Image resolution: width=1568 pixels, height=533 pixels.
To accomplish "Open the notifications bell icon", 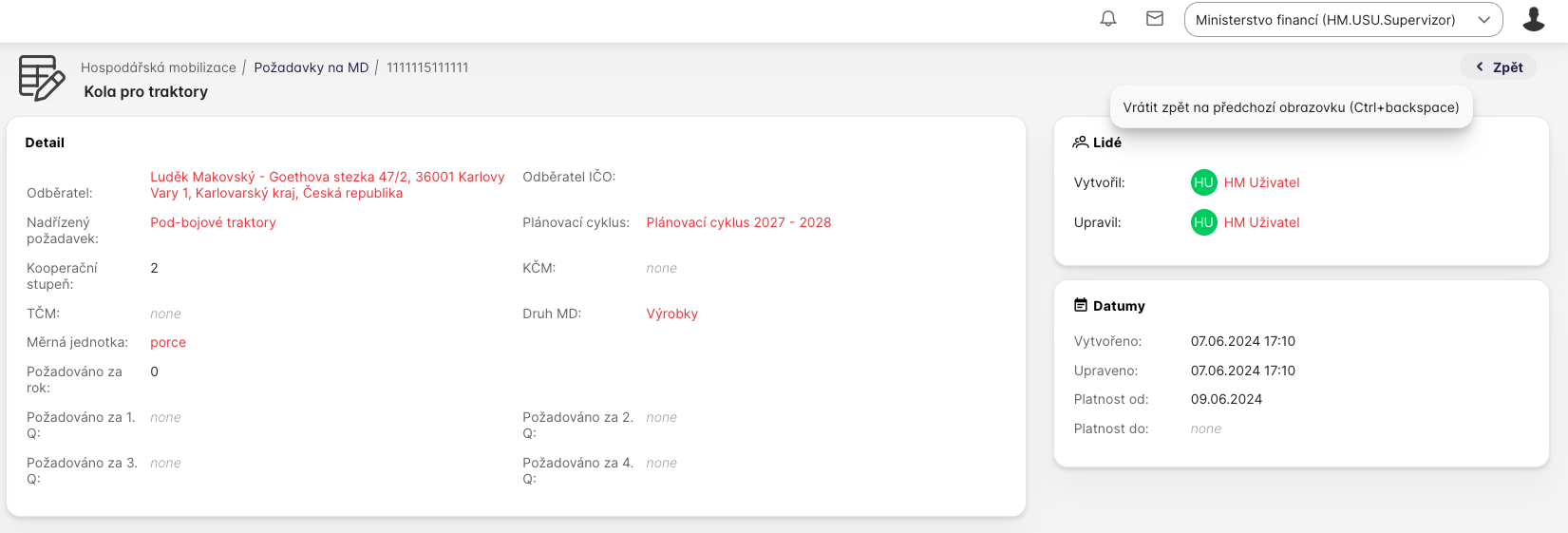I will [x=1108, y=19].
